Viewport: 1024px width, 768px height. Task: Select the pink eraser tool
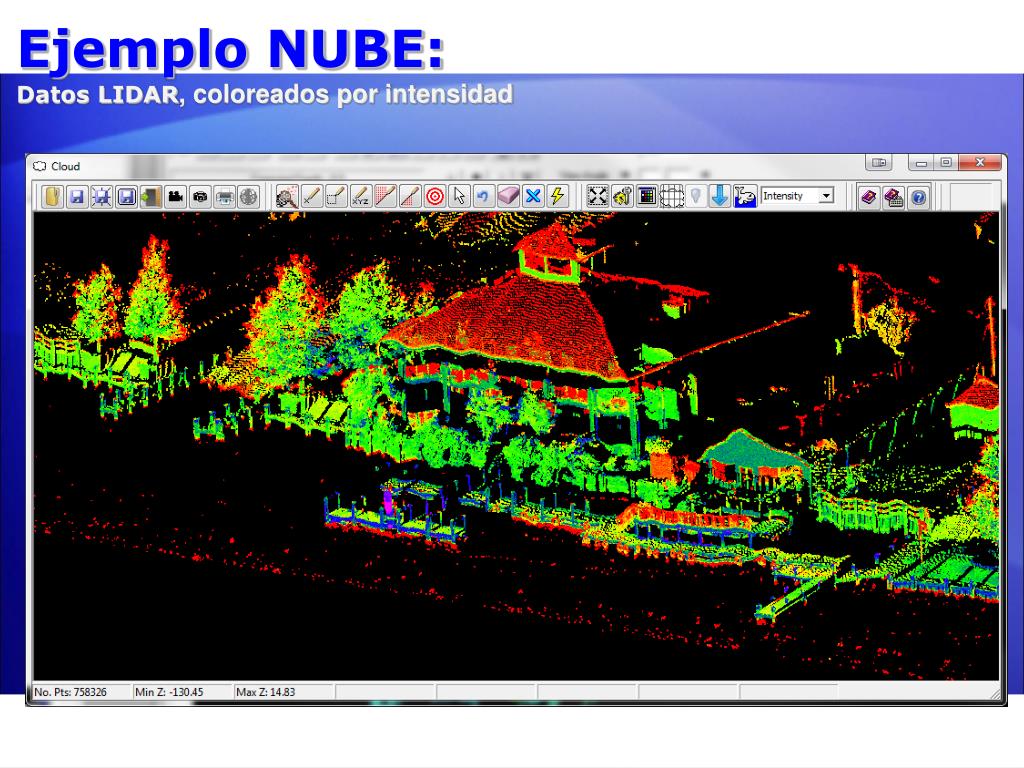coord(508,196)
